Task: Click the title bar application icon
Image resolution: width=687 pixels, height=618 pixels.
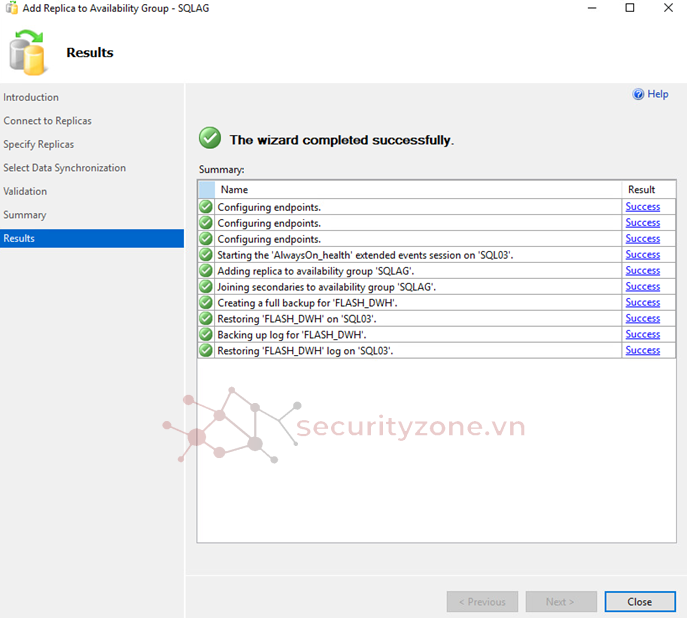Action: tap(11, 8)
